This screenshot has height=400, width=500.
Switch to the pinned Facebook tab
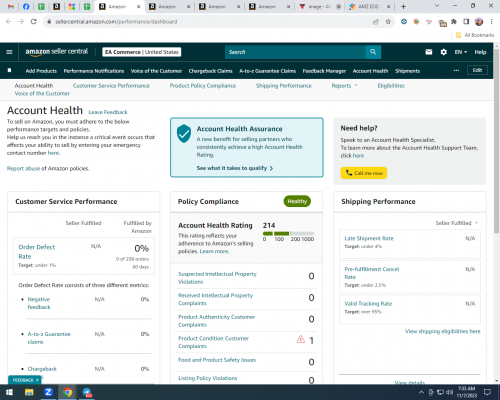point(26,6)
